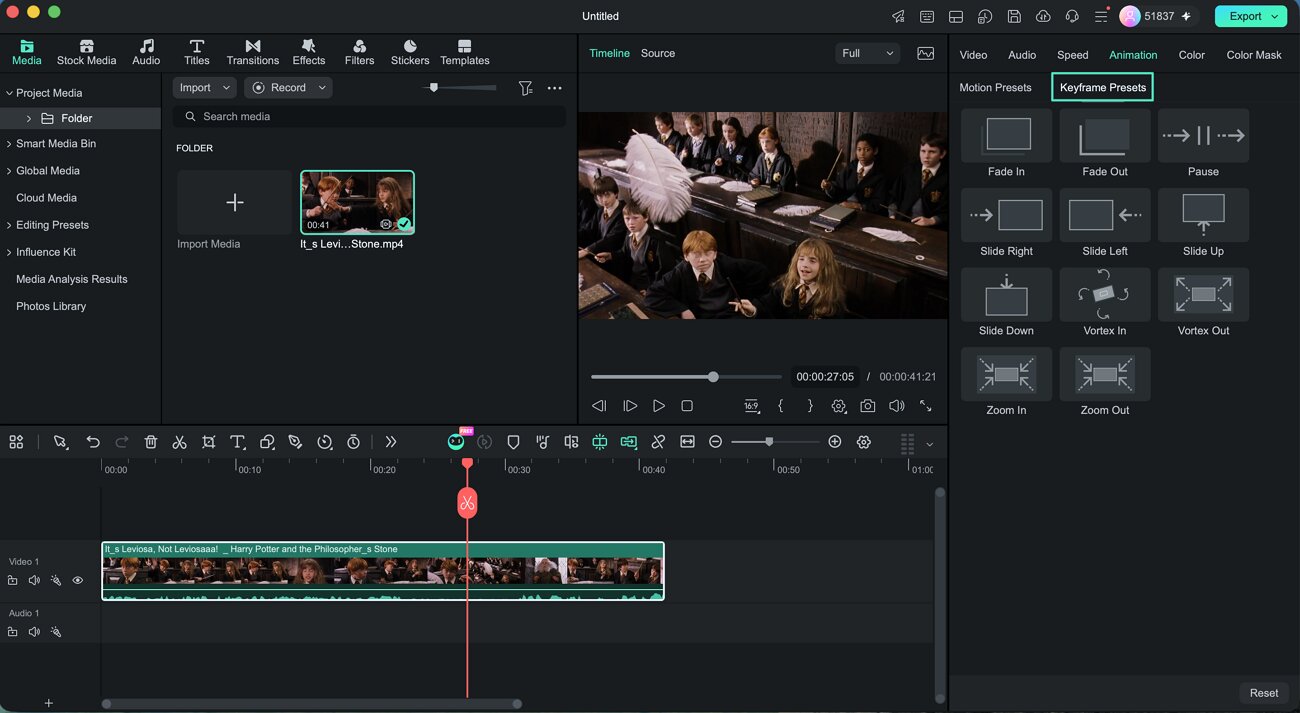Stop playback with the square button

point(687,406)
